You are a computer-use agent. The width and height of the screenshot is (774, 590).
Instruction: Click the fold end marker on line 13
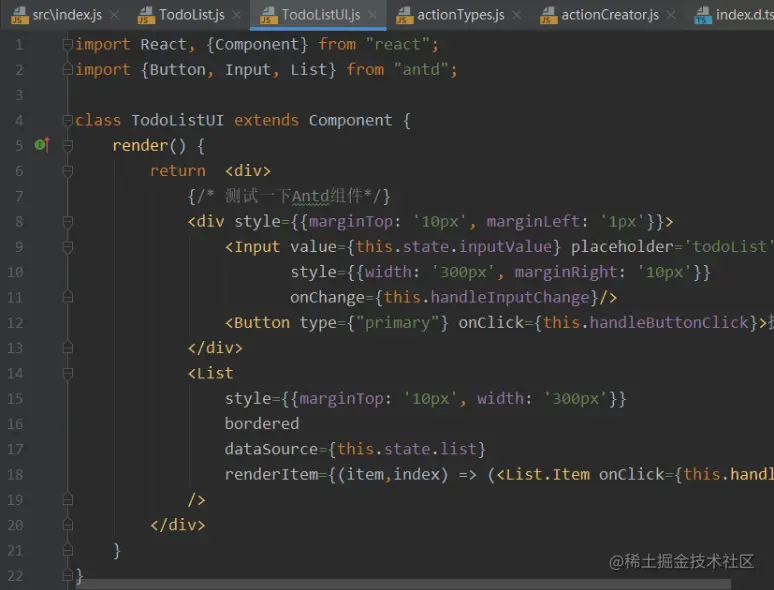(68, 348)
